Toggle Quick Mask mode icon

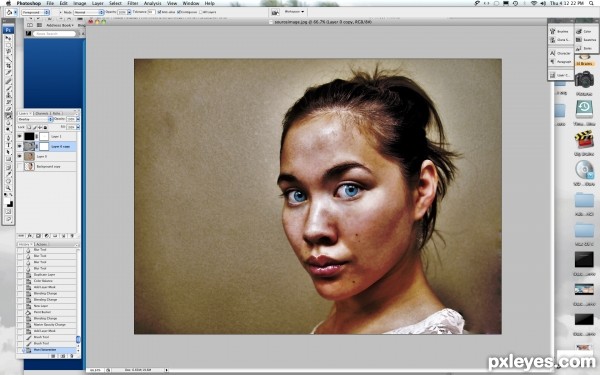coord(8,211)
